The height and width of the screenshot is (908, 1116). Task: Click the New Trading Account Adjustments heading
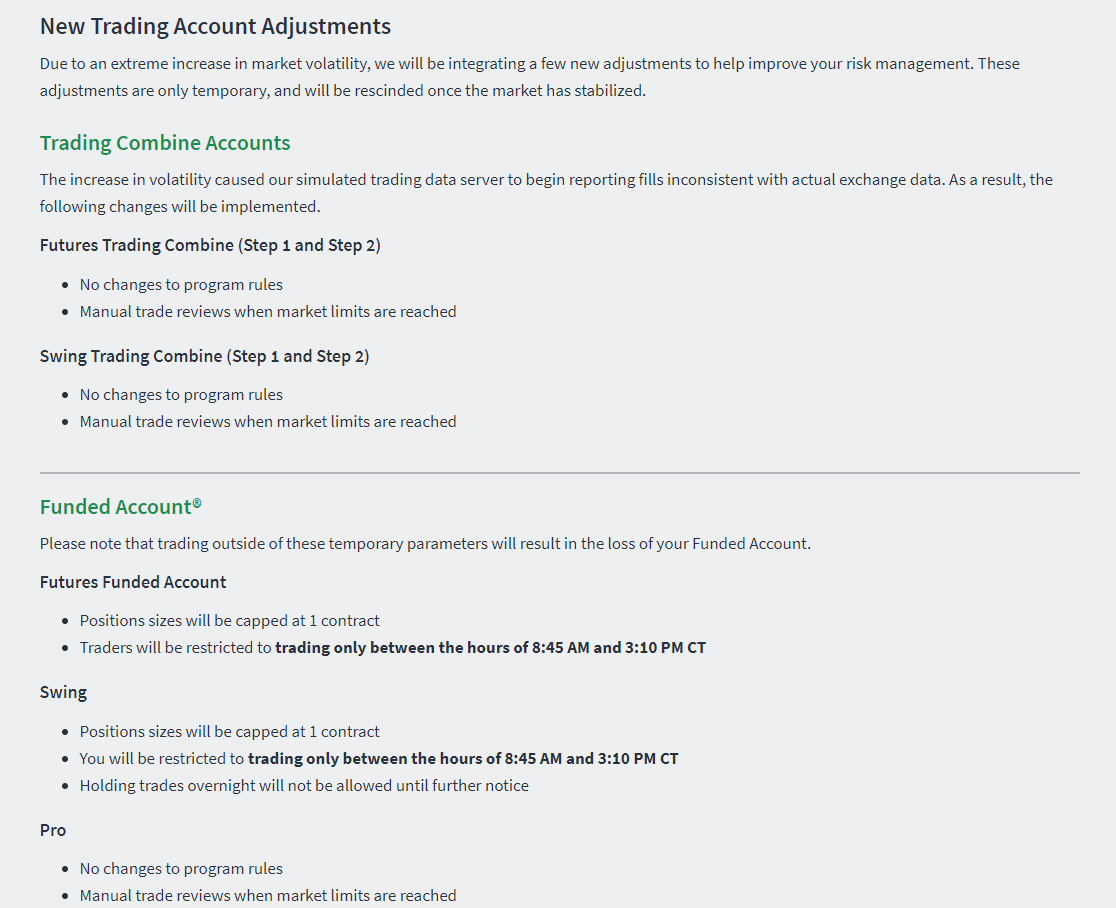pyautogui.click(x=215, y=26)
